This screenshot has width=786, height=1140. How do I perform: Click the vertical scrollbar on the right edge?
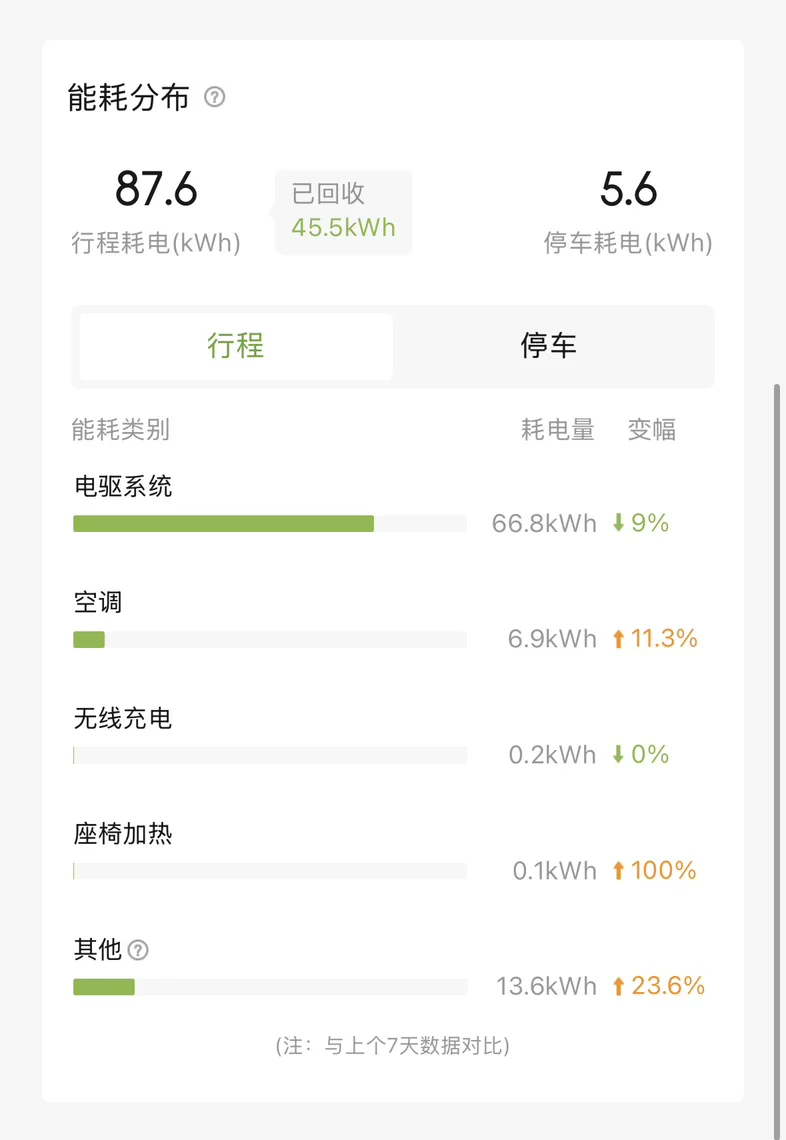(x=778, y=700)
